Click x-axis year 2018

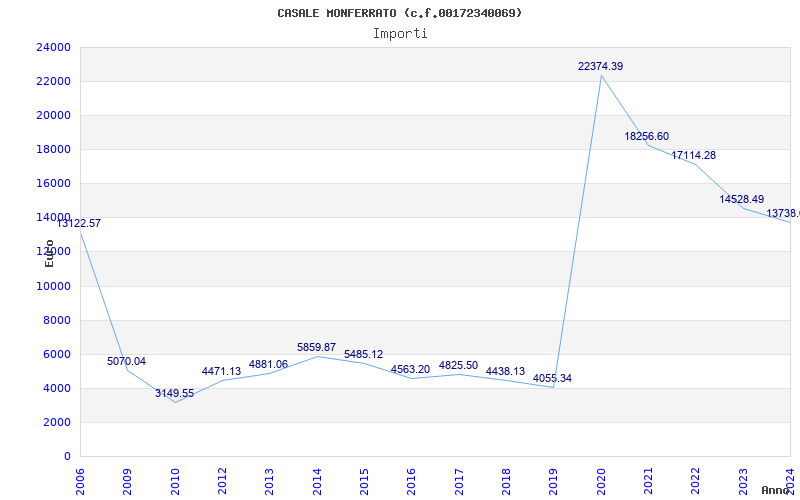pyautogui.click(x=506, y=481)
